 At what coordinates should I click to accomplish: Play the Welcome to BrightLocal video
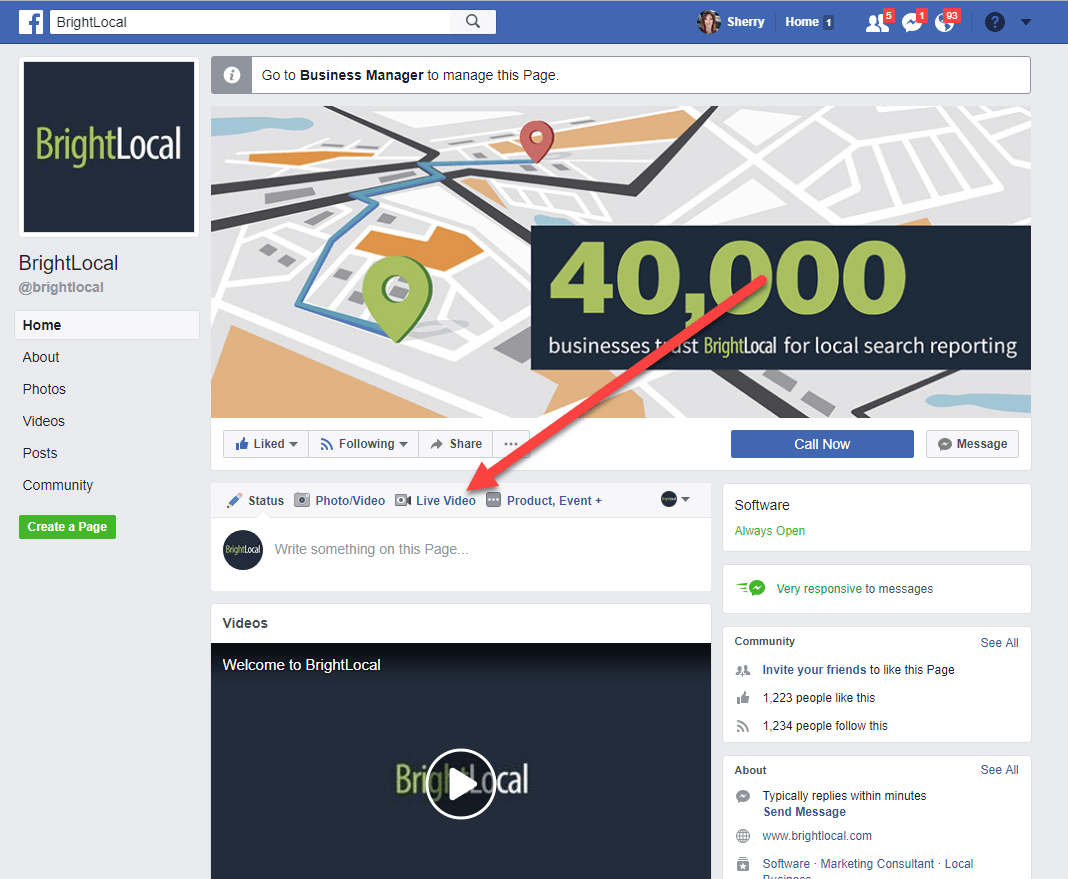[461, 783]
